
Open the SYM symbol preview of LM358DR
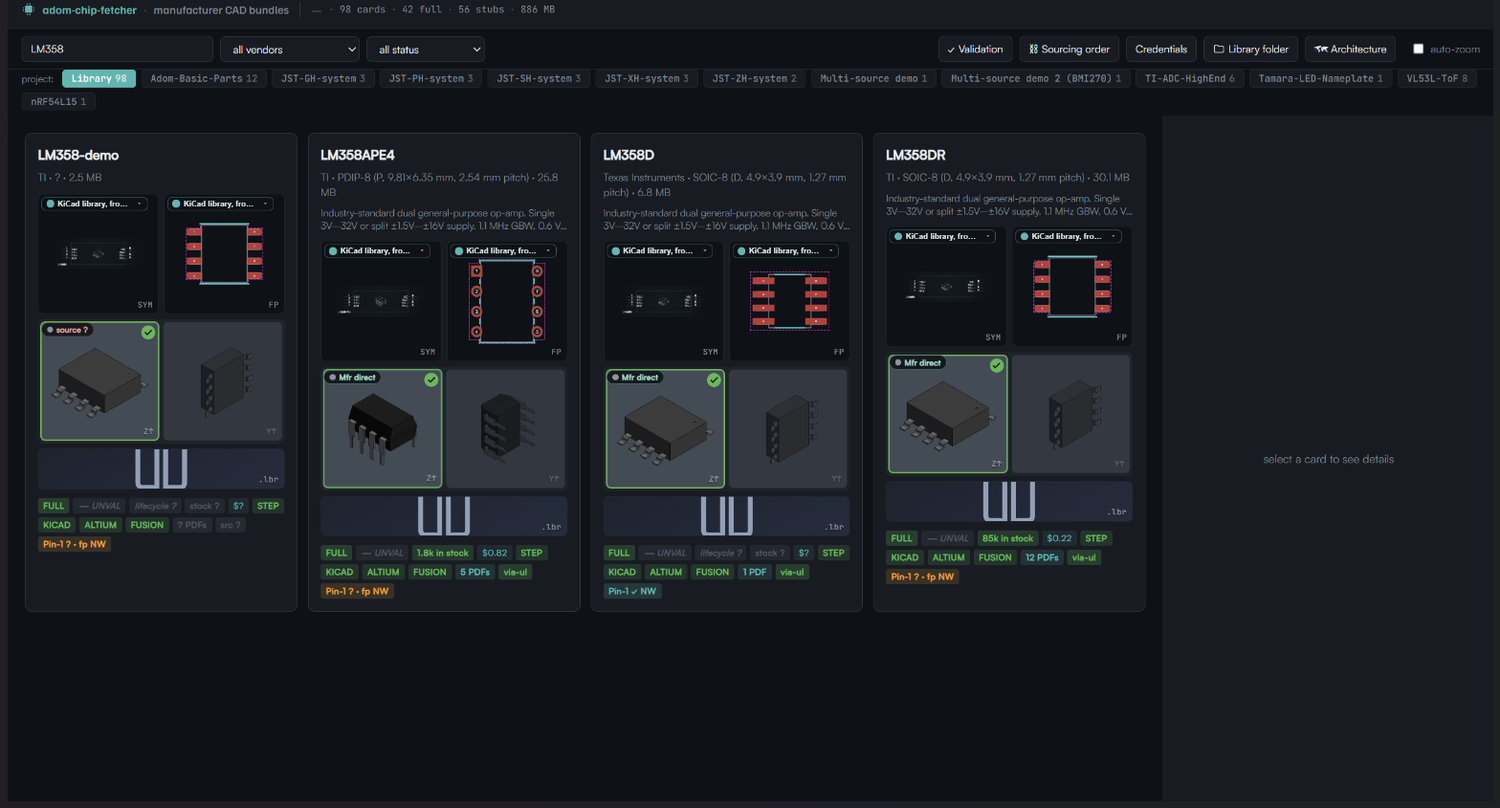947,287
